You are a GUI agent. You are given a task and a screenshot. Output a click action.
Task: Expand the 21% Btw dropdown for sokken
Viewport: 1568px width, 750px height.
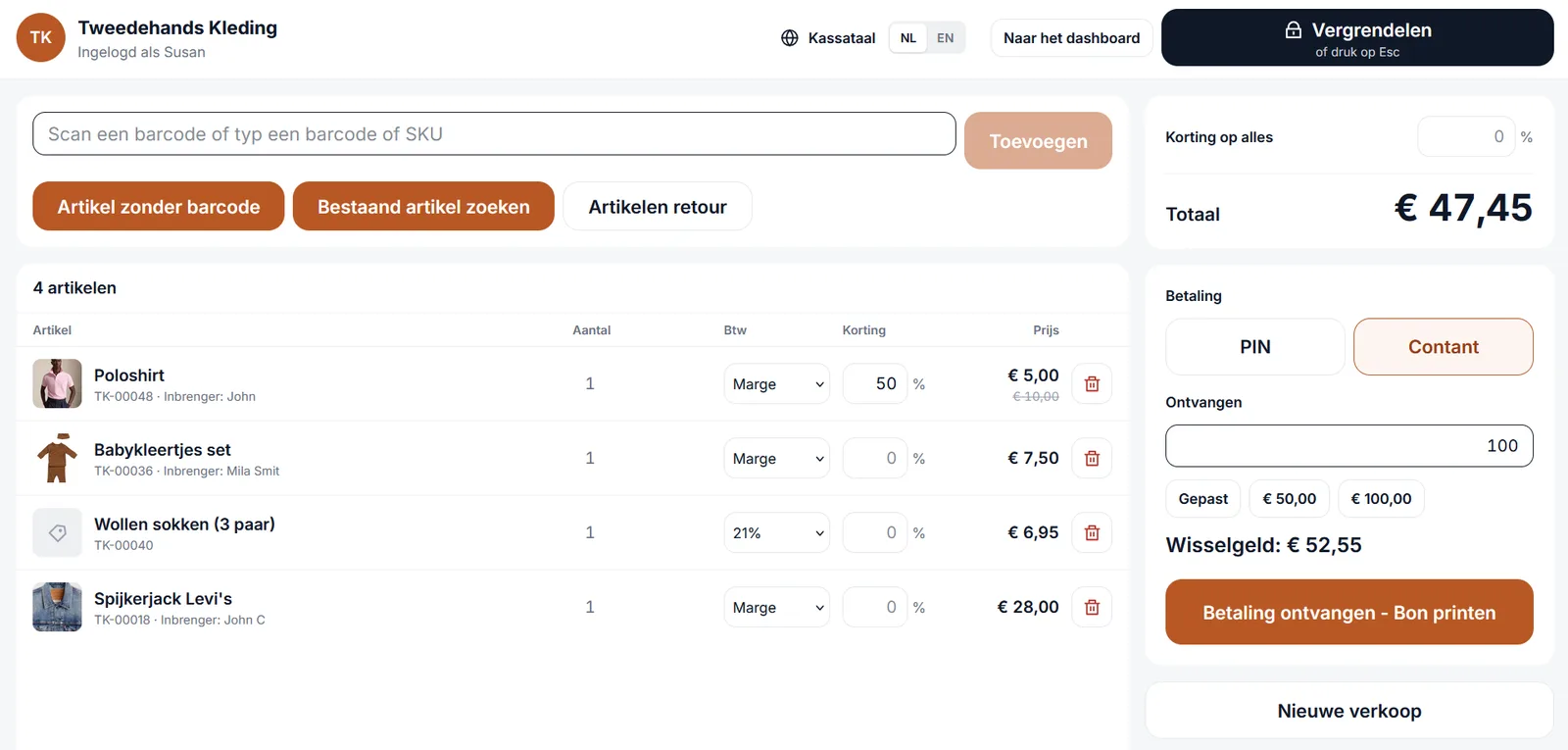coord(776,532)
